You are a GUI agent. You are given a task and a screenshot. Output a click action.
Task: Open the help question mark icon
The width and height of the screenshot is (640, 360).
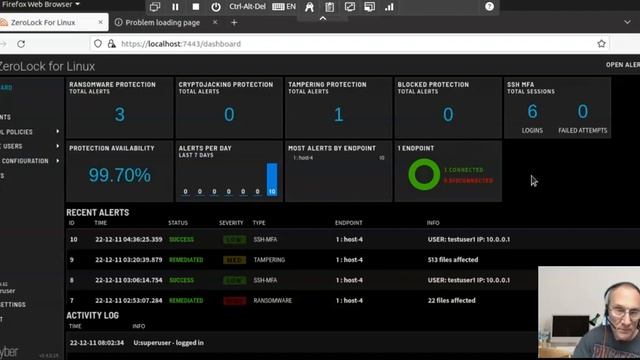[489, 7]
